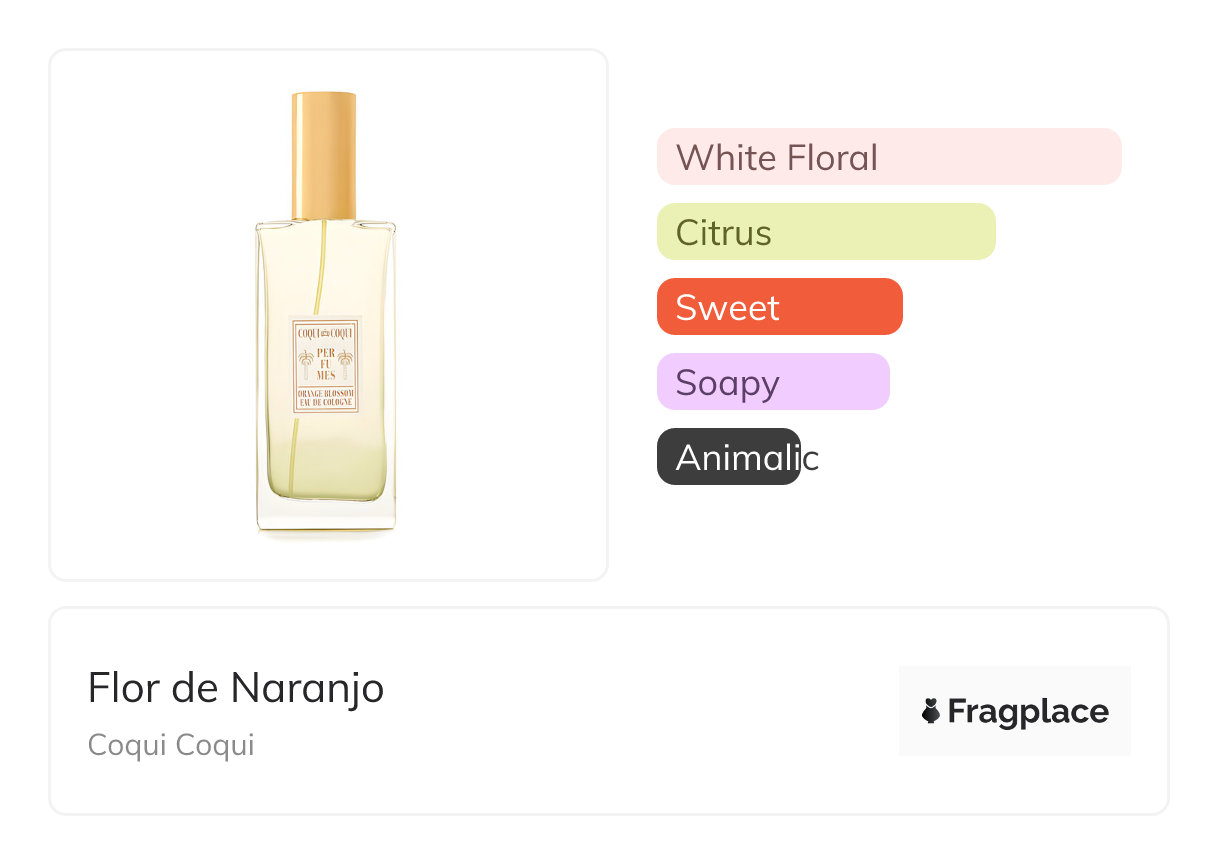This screenshot has height=864, width=1218.
Task: Select the Citrus accord bar
Action: (825, 232)
